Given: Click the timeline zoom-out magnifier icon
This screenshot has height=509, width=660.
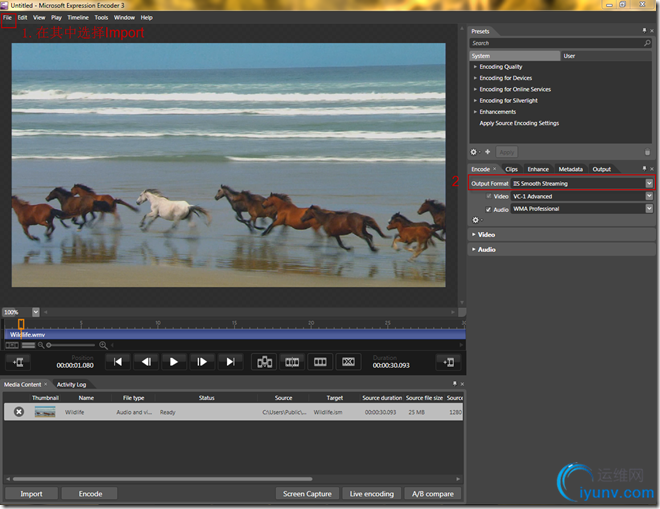Looking at the screenshot, I should pos(41,345).
